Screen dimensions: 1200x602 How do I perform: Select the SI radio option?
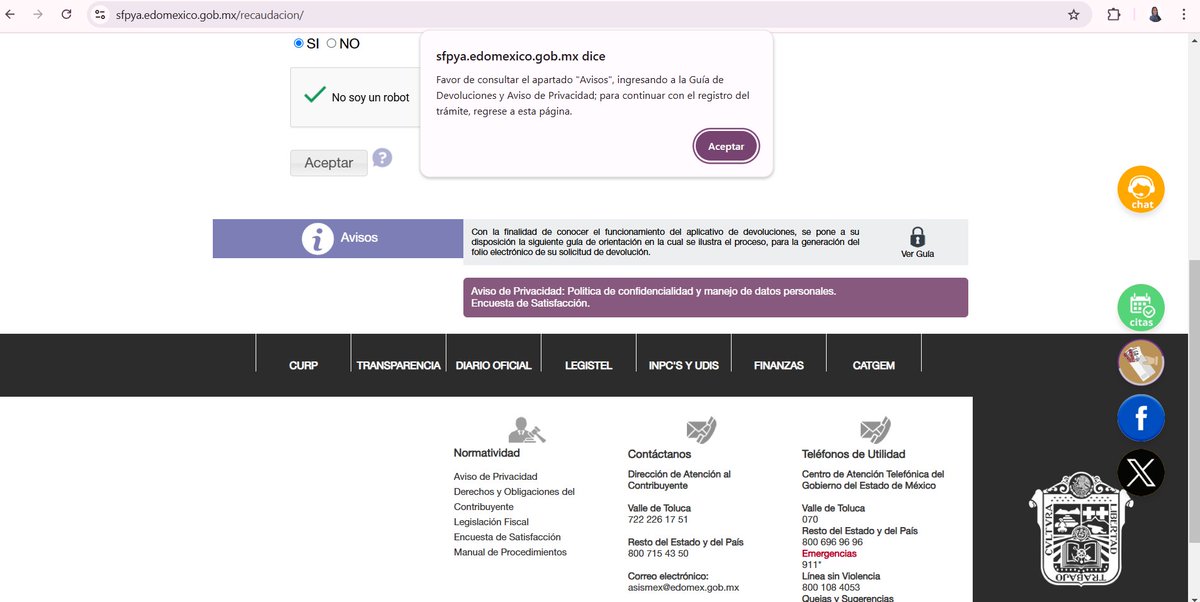tap(299, 43)
